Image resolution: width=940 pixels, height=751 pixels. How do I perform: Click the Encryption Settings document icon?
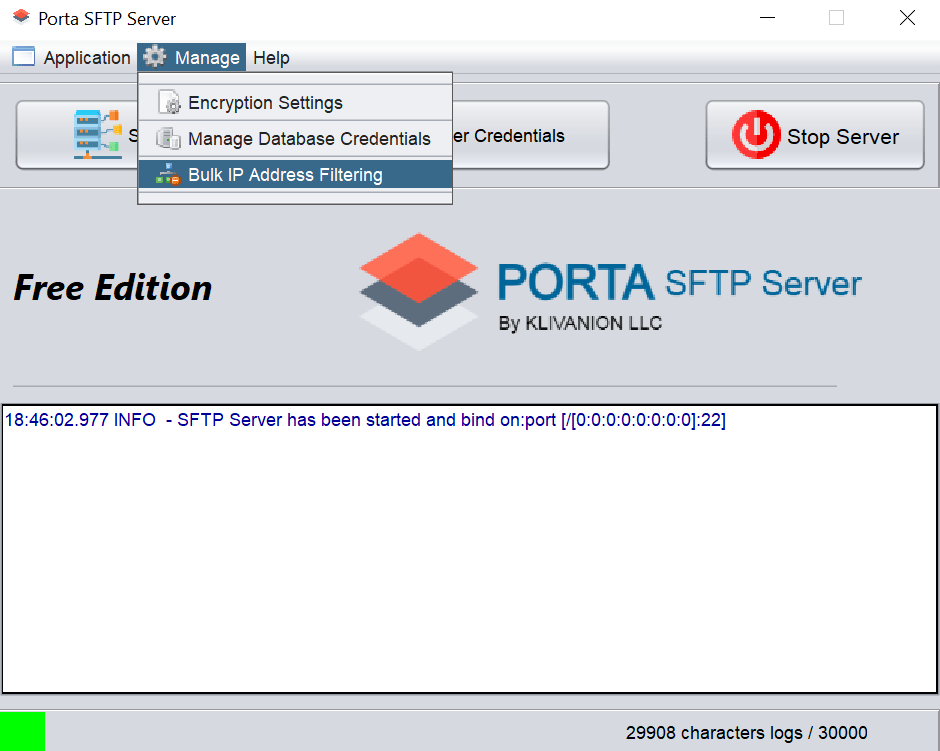tap(169, 102)
